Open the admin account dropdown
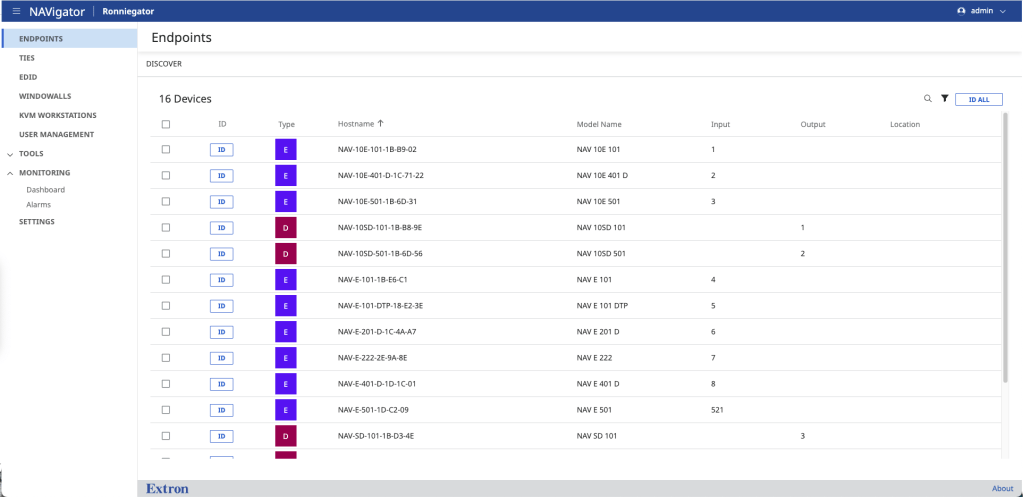This screenshot has height=497, width=1023. 1002,10
